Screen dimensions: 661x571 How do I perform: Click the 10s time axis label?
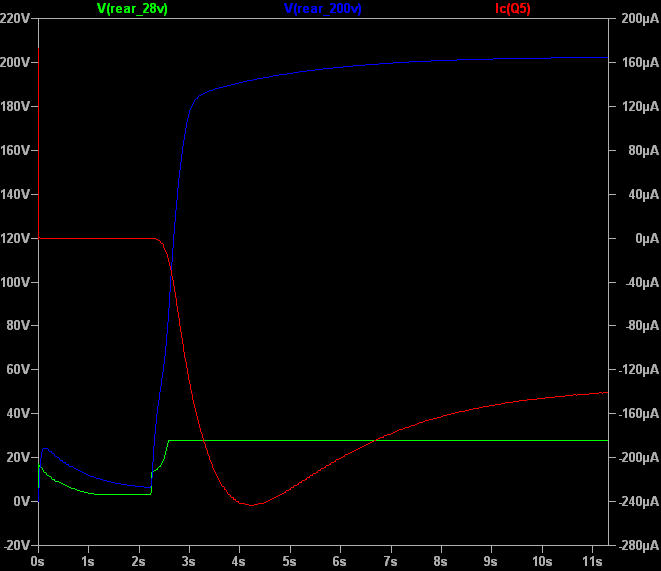(x=542, y=561)
